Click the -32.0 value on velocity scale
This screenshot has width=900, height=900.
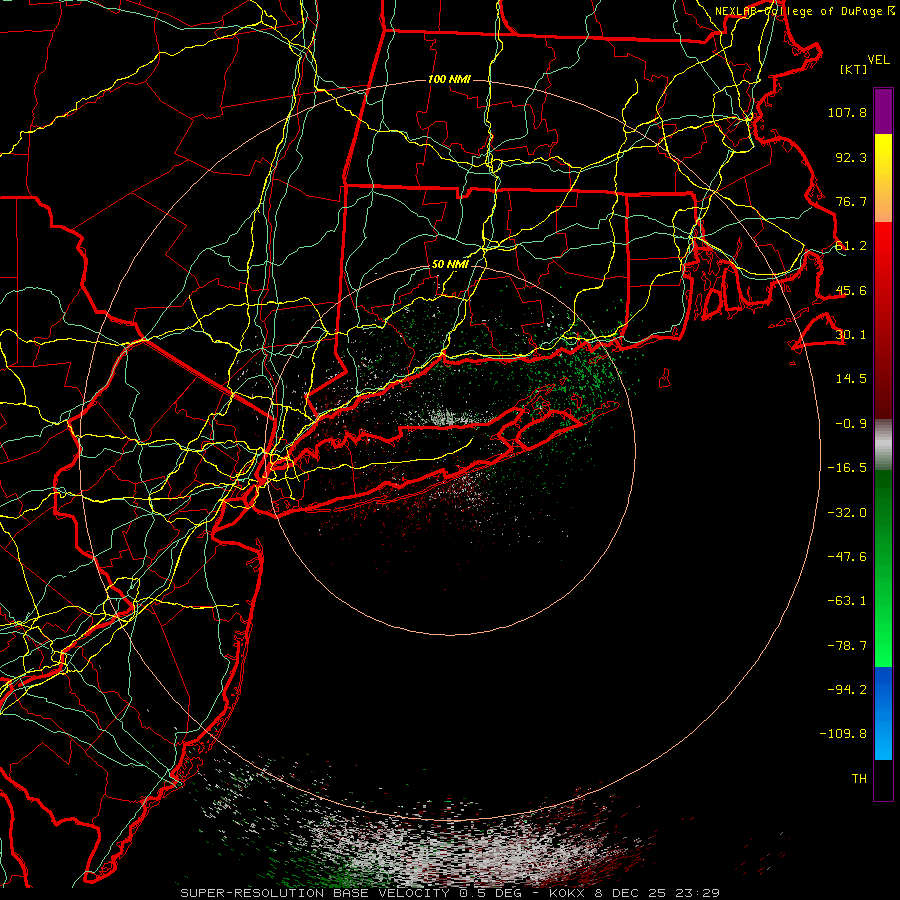(847, 513)
